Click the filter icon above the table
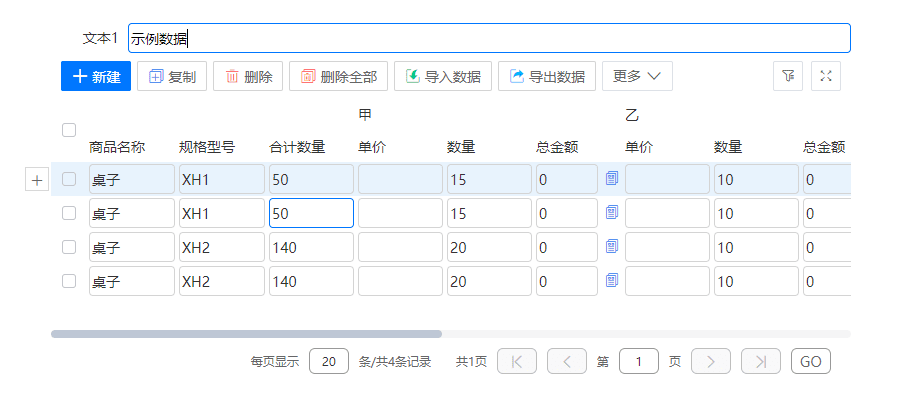 (788, 76)
